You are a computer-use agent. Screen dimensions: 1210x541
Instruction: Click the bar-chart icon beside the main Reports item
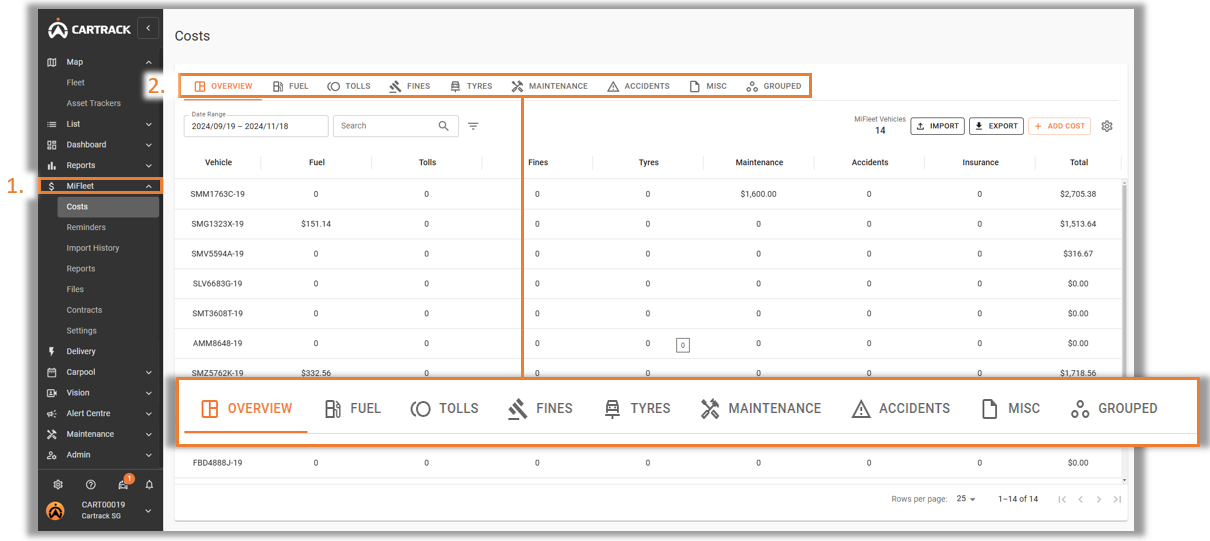pos(52,165)
